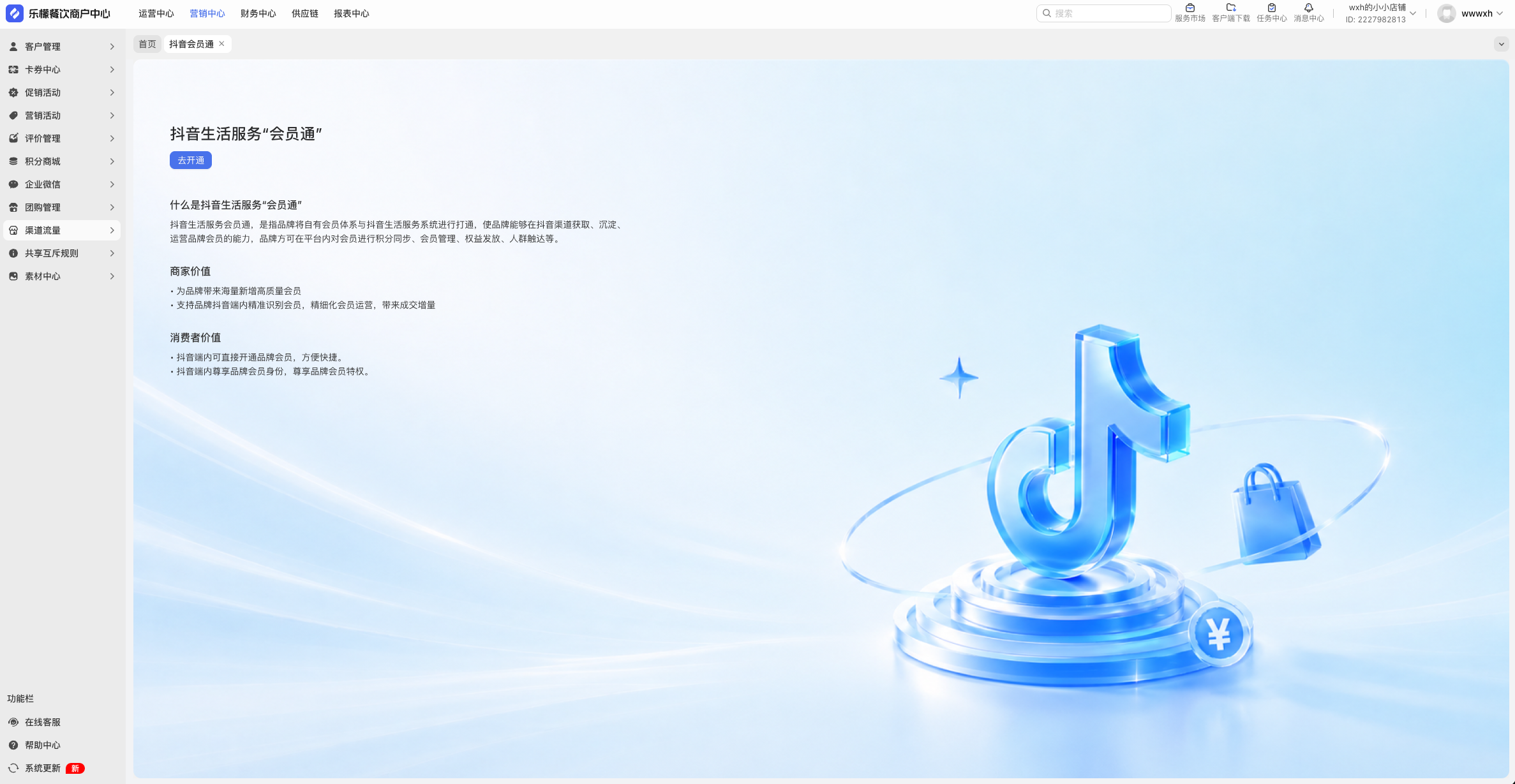The image size is (1515, 784).
Task: Switch to 运营中心 top menu
Action: click(x=156, y=13)
